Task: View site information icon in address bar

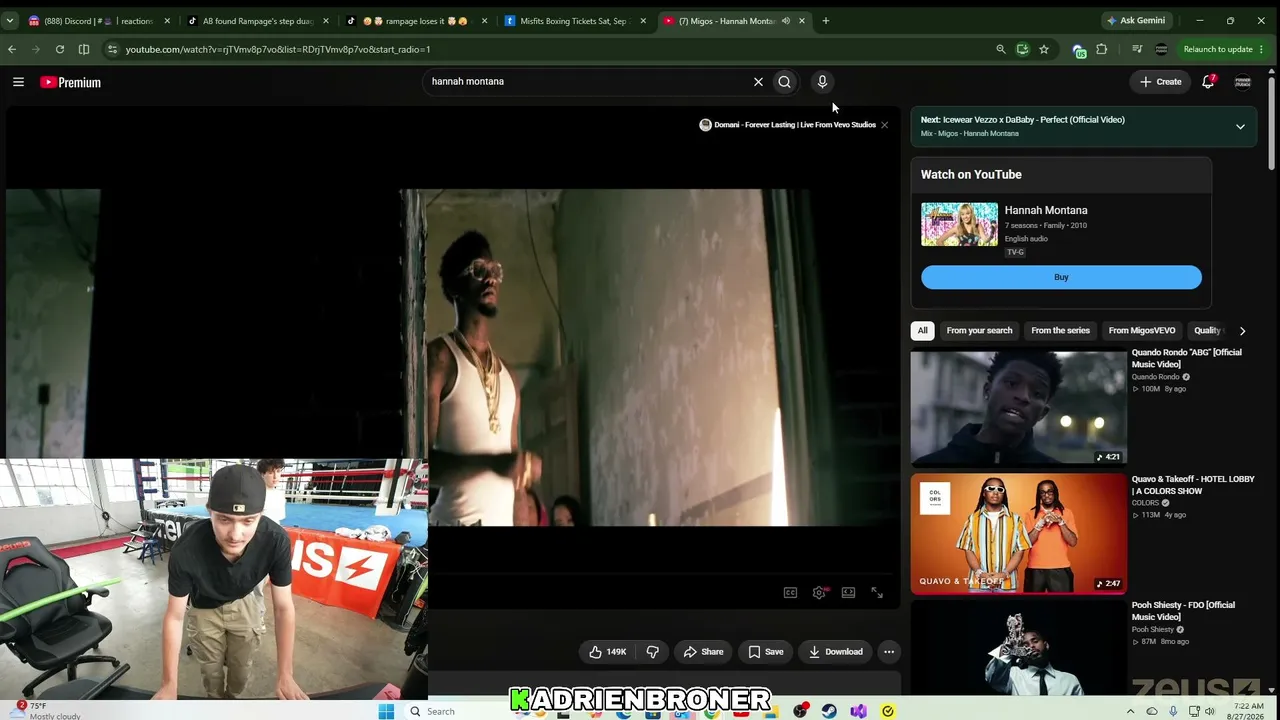Action: coord(112,49)
